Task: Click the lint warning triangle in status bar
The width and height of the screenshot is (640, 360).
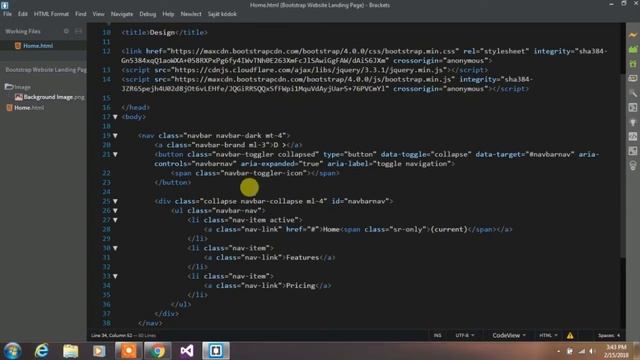Action: click(570, 336)
